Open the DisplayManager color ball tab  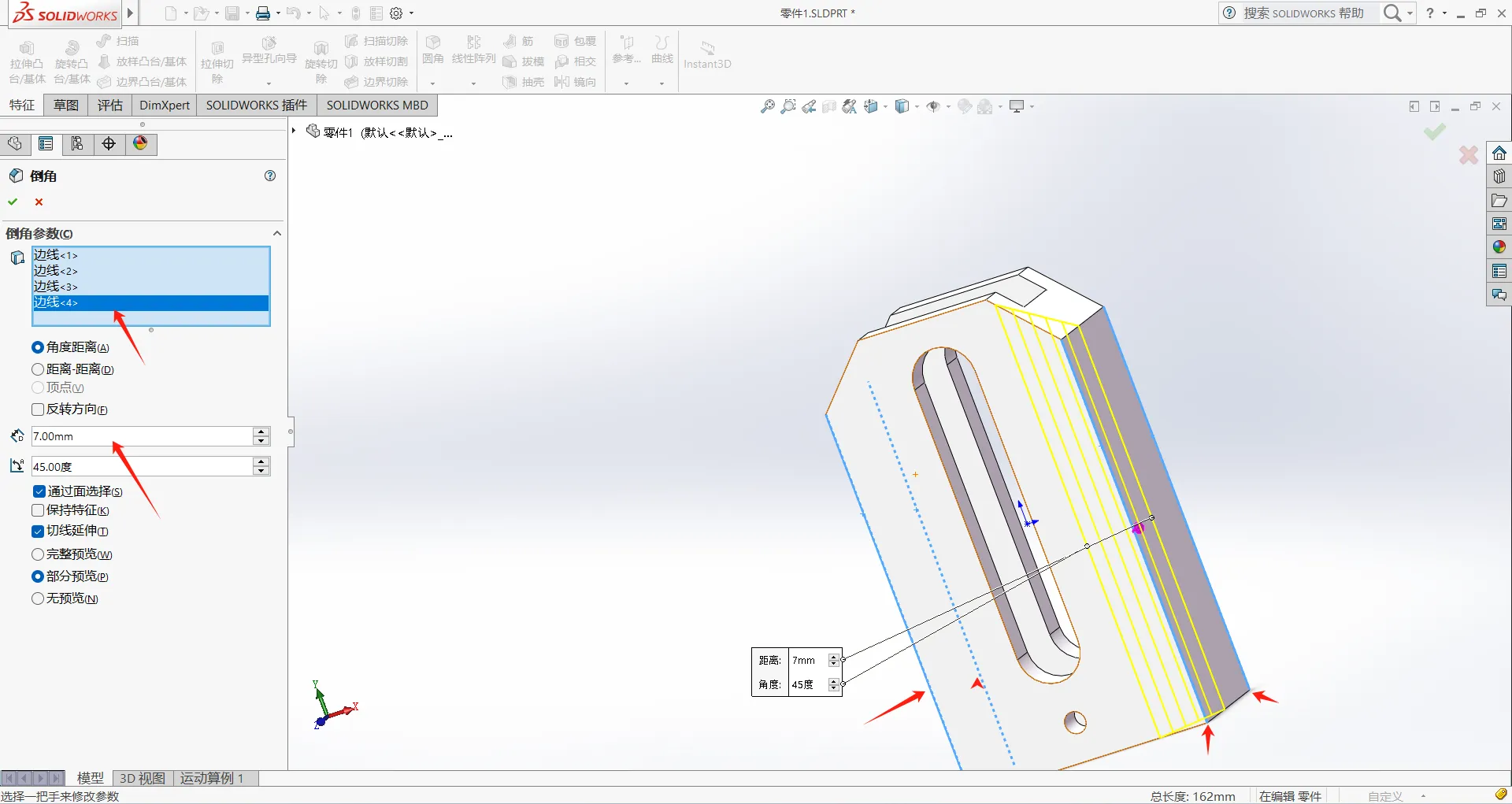pyautogui.click(x=140, y=143)
